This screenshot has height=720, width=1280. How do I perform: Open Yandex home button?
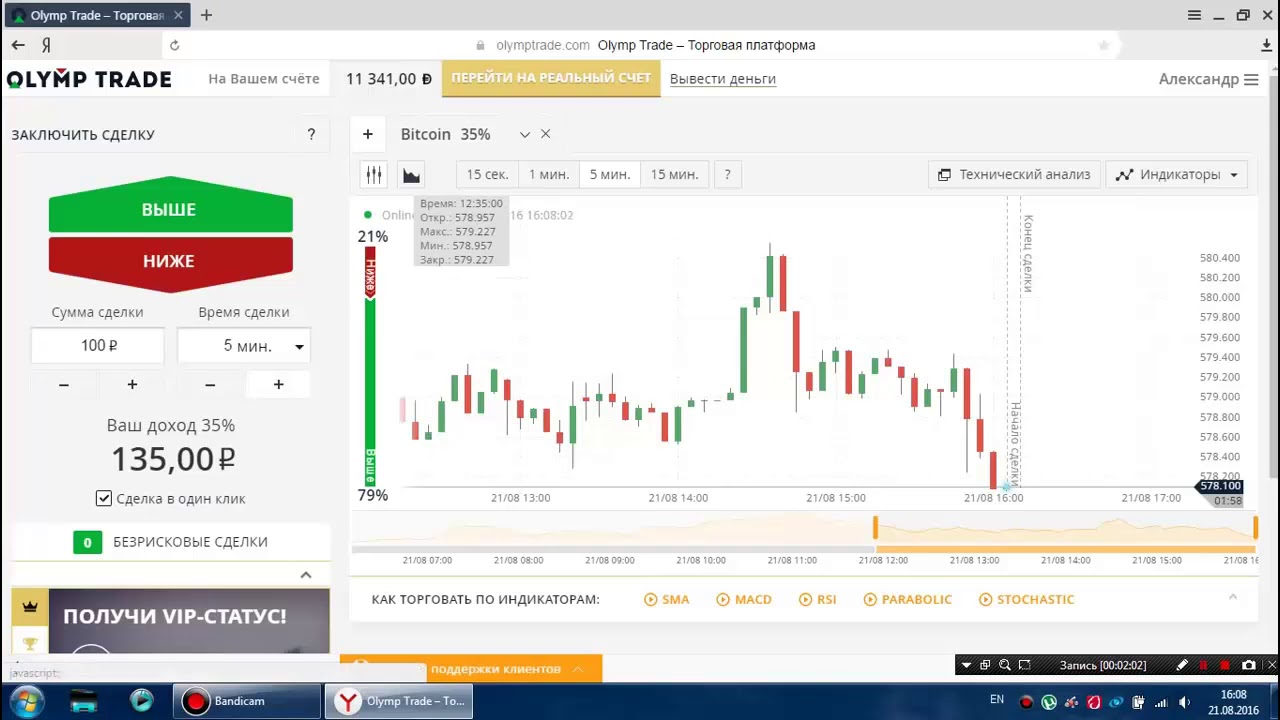point(46,45)
